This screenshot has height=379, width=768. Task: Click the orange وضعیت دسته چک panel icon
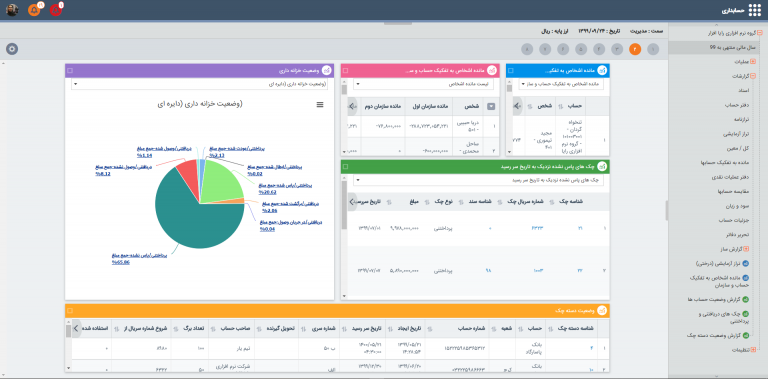602,311
